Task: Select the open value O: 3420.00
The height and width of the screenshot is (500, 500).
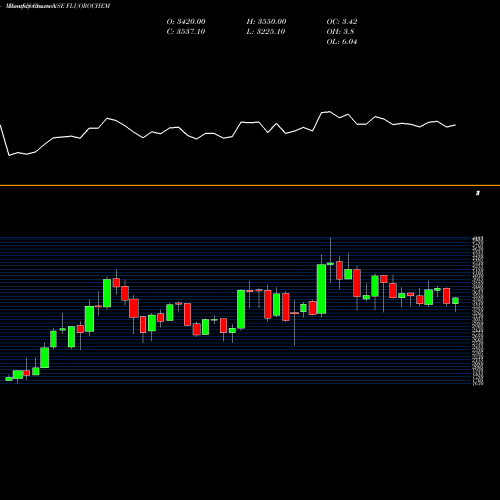Action: pos(186,22)
